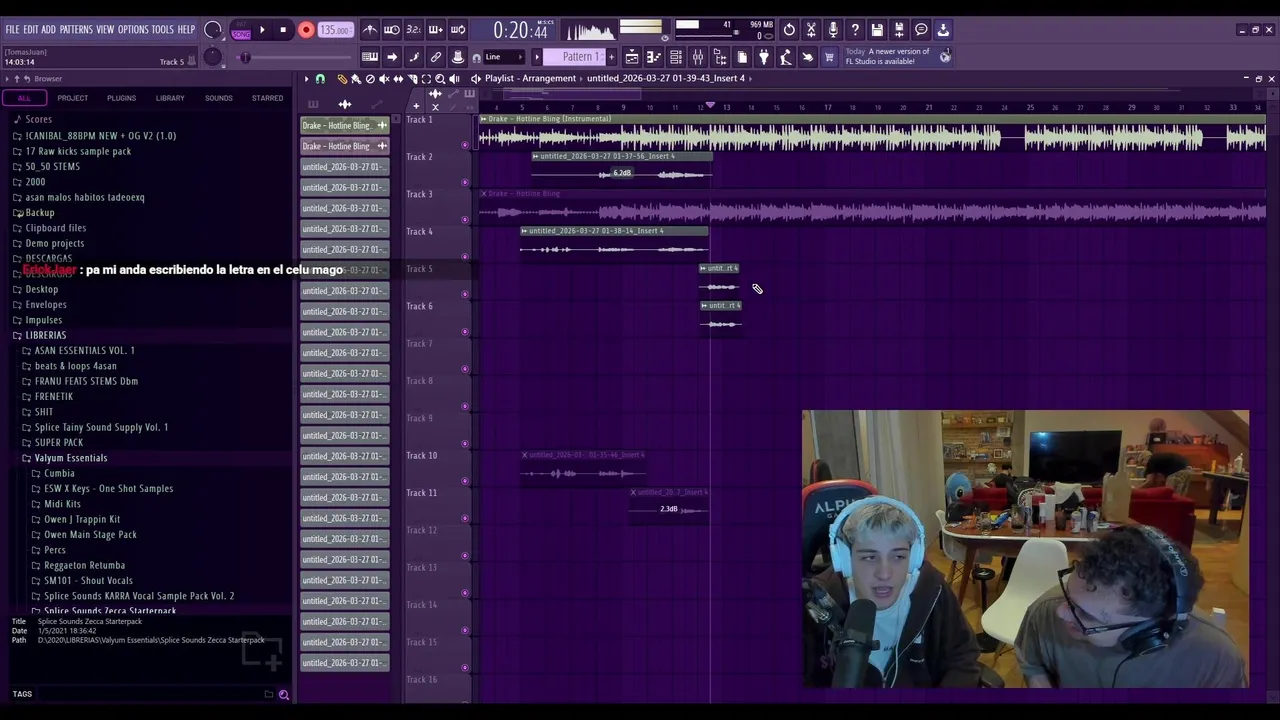This screenshot has width=1280, height=720.
Task: Open the FILE menu
Action: pyautogui.click(x=12, y=30)
